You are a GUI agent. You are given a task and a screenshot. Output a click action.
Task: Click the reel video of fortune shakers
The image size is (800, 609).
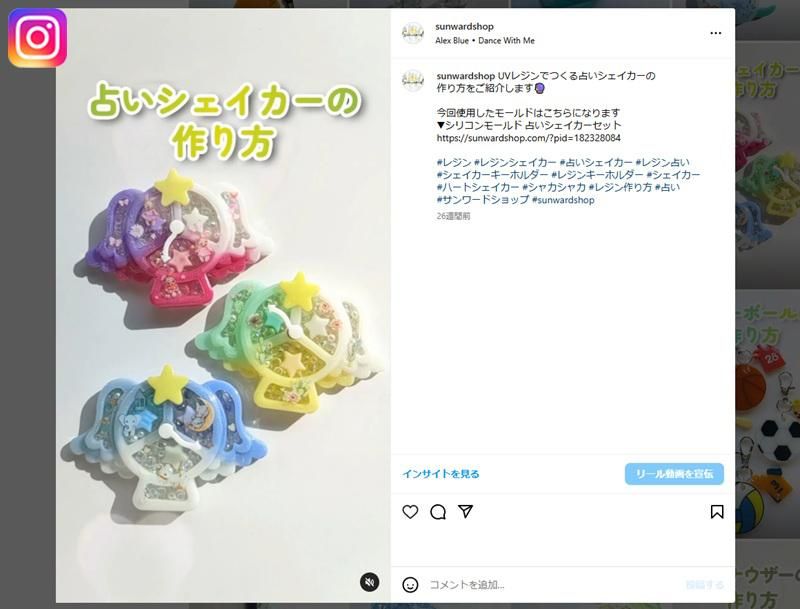223,305
